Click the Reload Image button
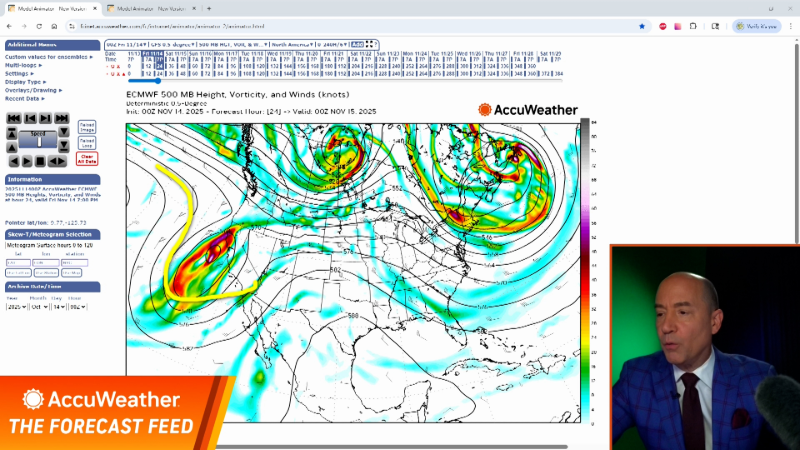 [x=87, y=126]
